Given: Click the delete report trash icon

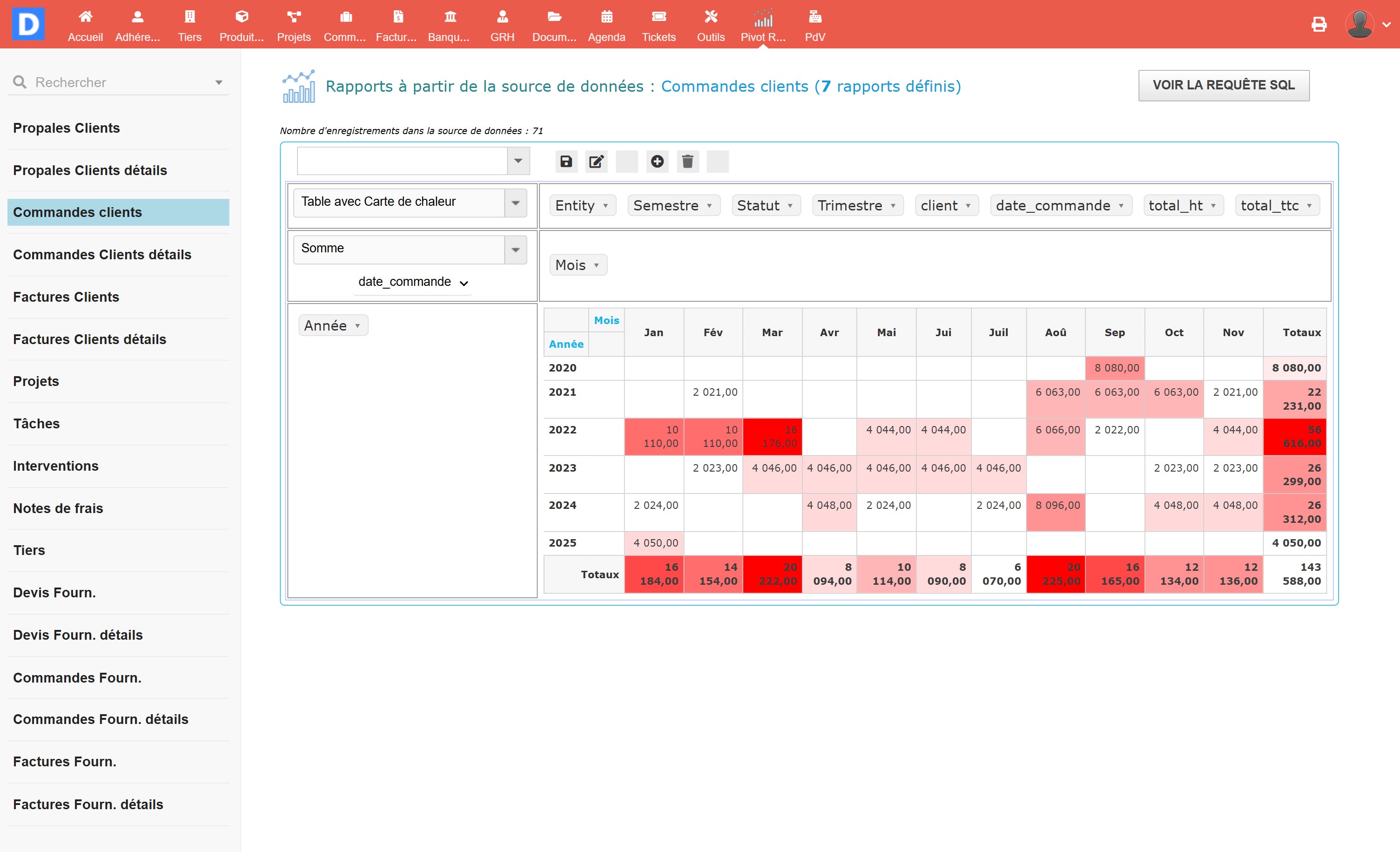Looking at the screenshot, I should click(x=687, y=162).
